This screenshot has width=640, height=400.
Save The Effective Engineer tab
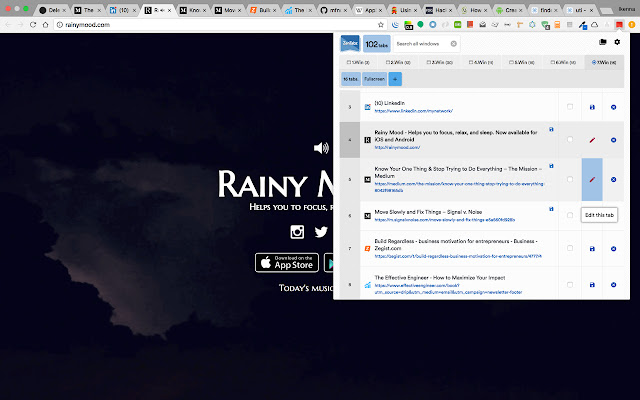pos(592,284)
